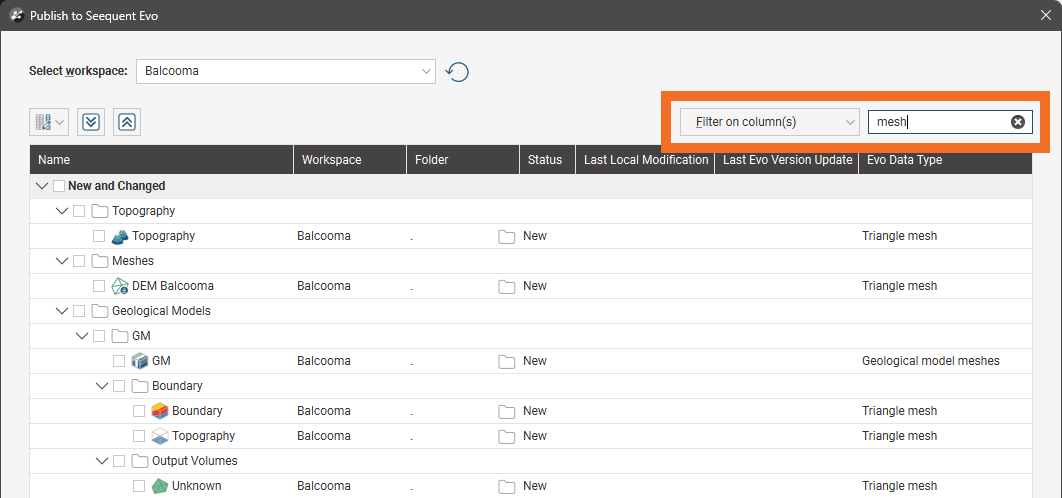
Task: Open the column chooser icon menu
Action: (x=48, y=122)
